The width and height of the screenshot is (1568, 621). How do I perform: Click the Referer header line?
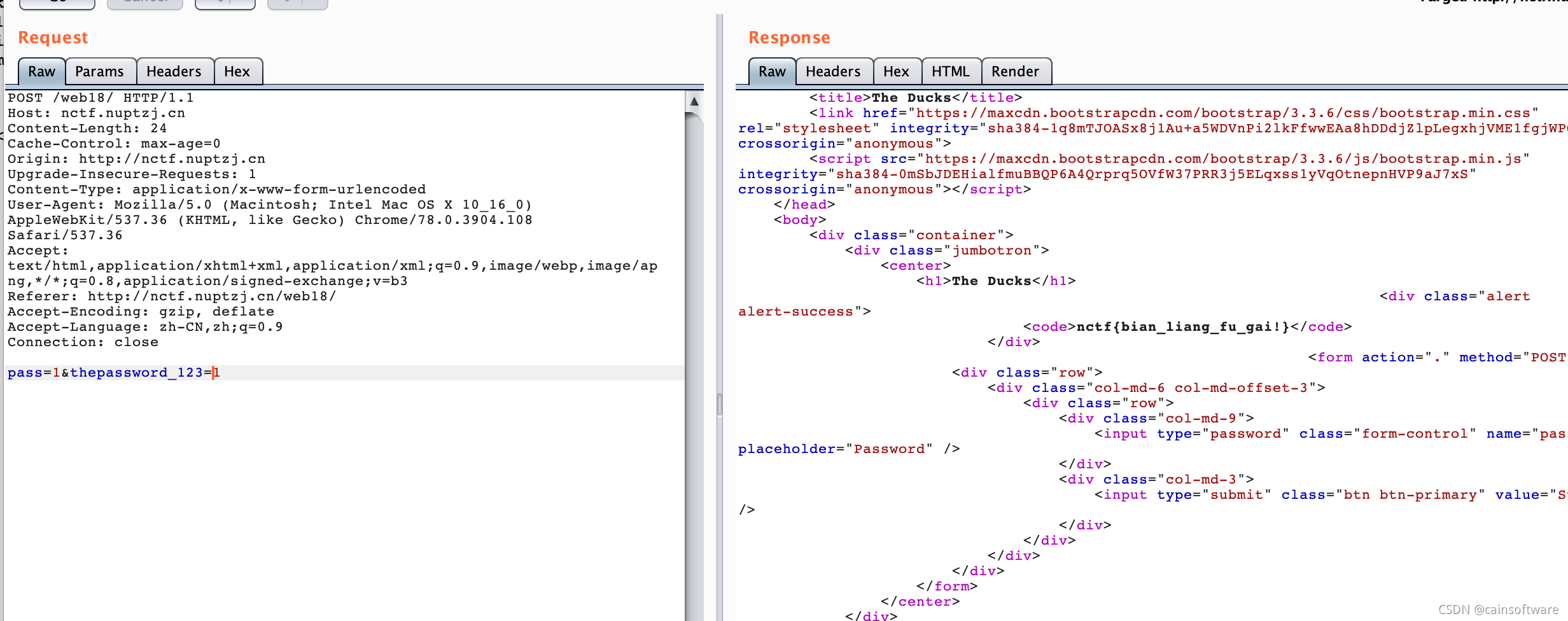[172, 297]
